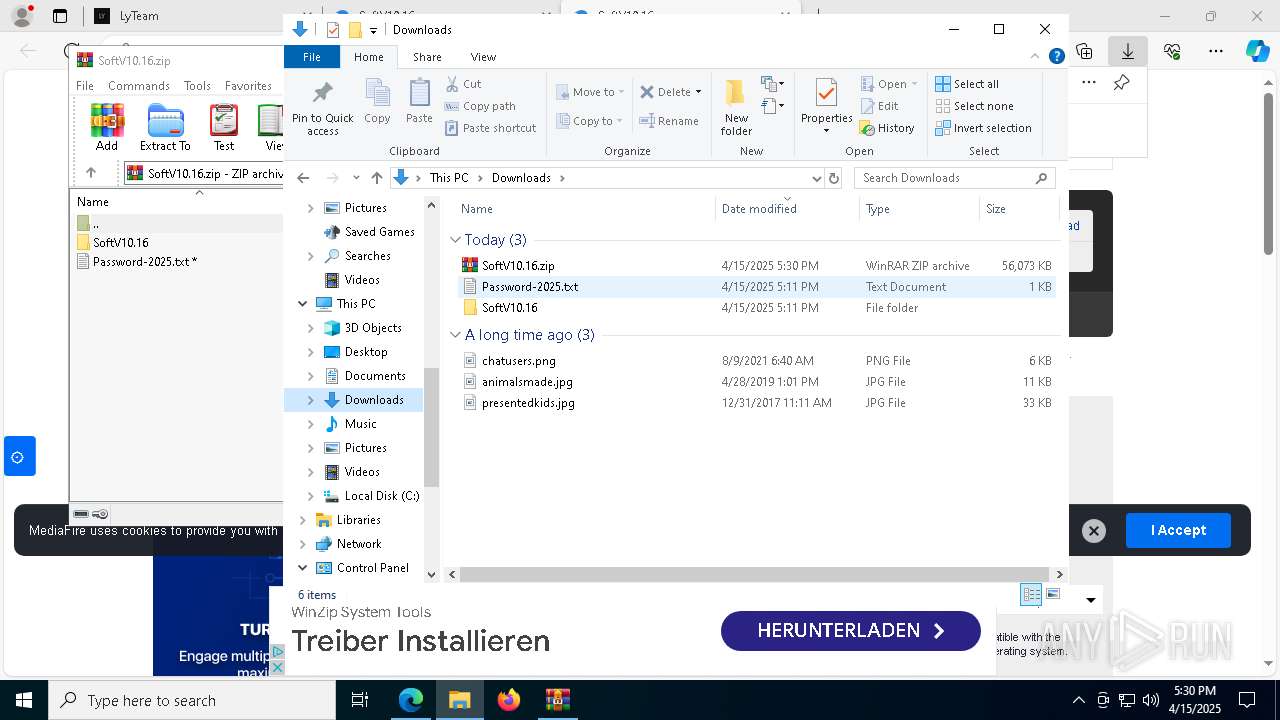Dismiss the cookie banner X

[1094, 531]
